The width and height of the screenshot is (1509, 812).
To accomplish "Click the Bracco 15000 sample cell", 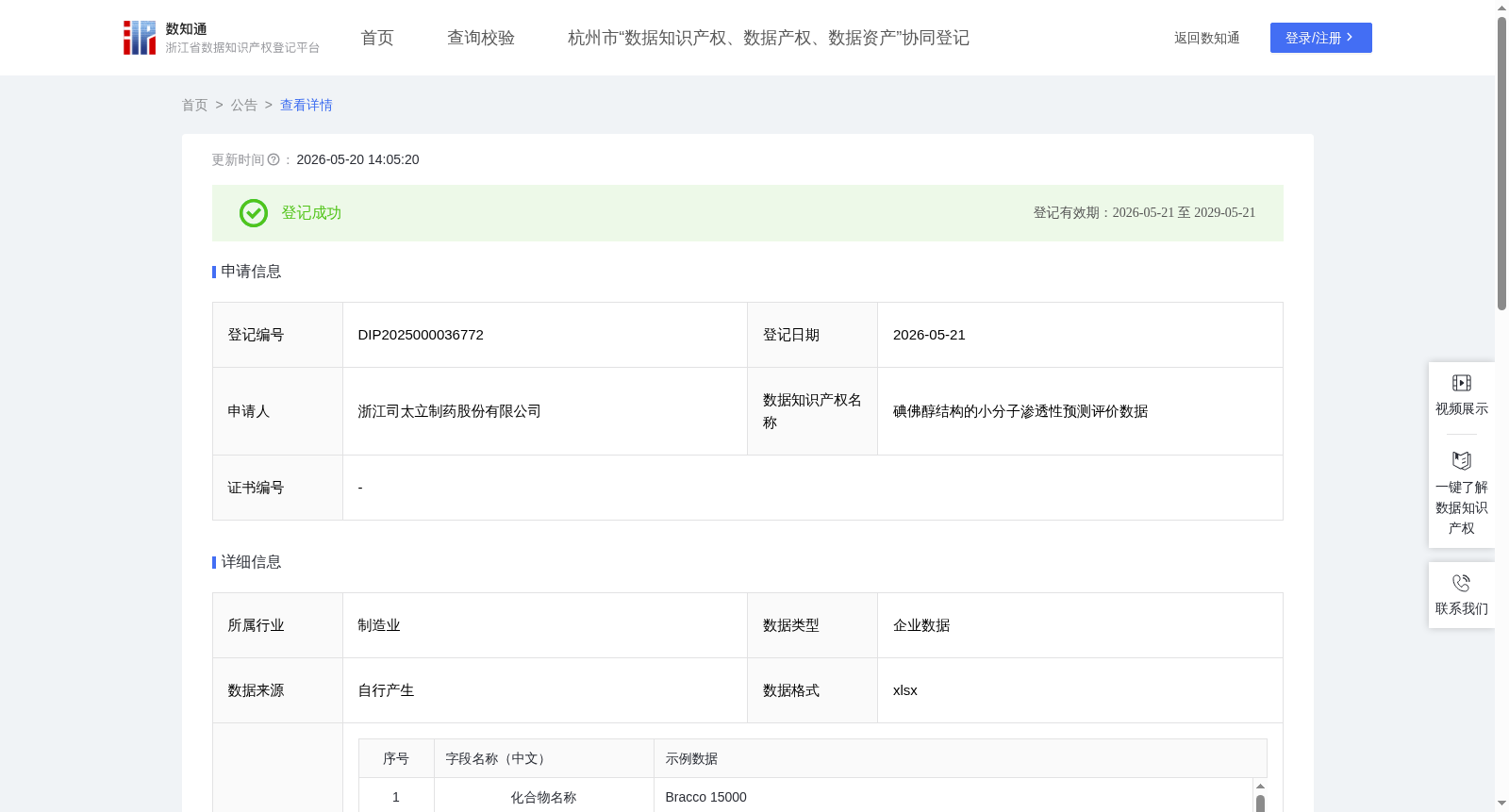I will pos(706,797).
